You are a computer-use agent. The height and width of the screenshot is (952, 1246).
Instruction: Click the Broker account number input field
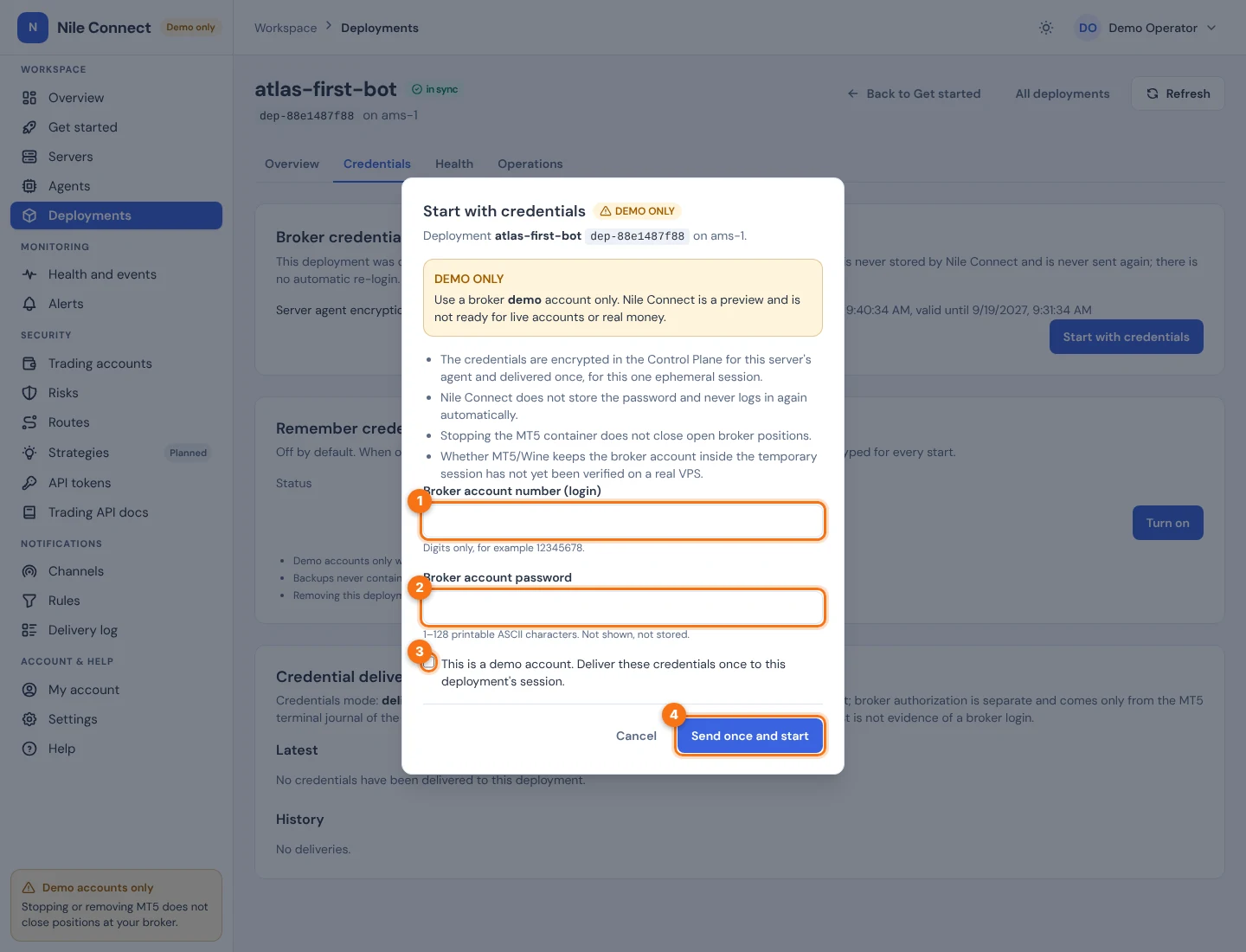tap(622, 521)
